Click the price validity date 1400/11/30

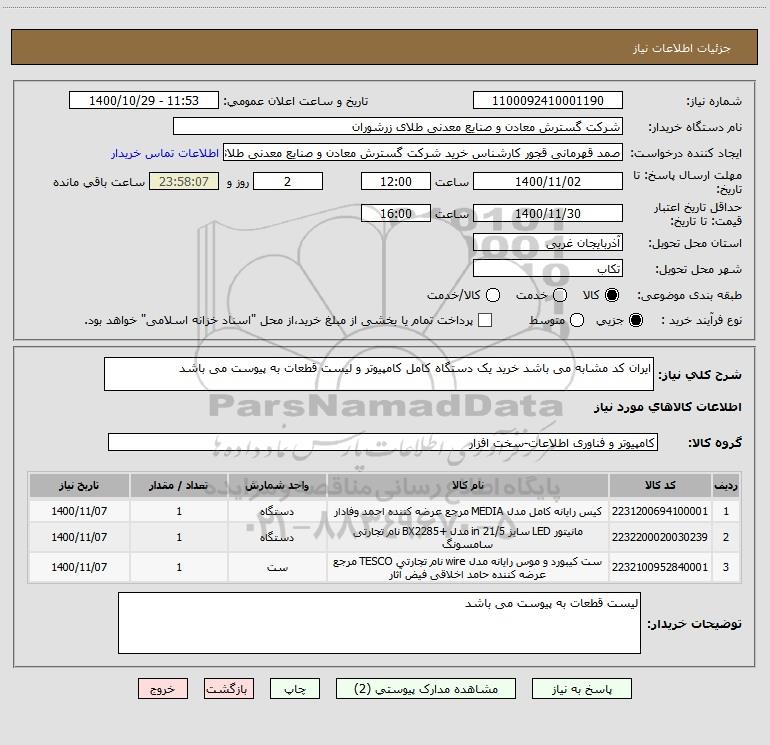[548, 213]
